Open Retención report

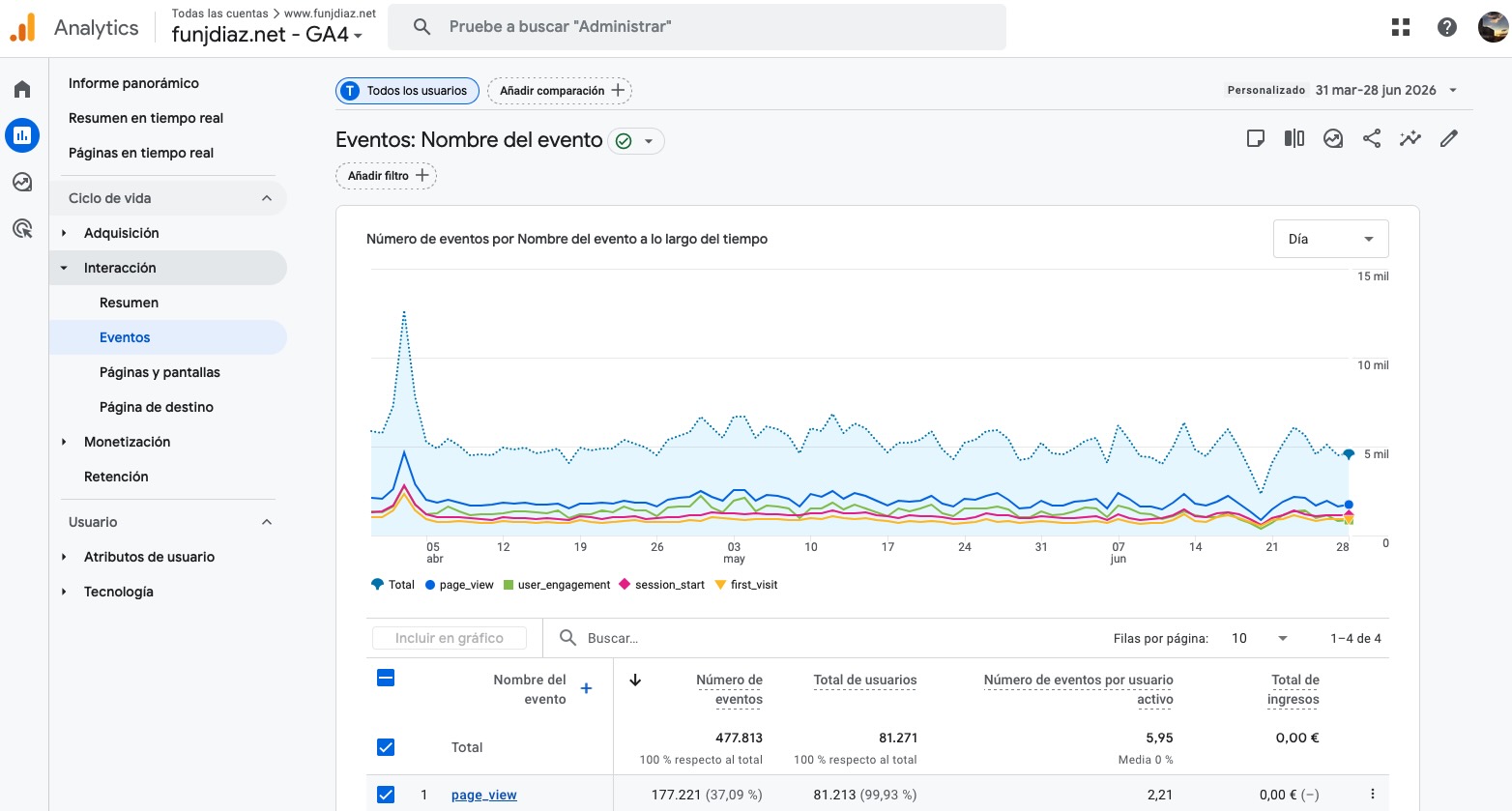(x=116, y=477)
